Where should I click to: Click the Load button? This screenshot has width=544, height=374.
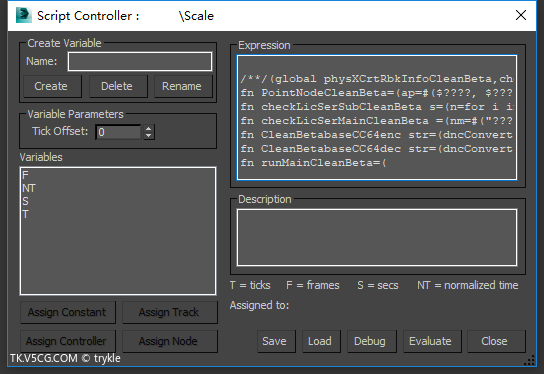point(321,341)
